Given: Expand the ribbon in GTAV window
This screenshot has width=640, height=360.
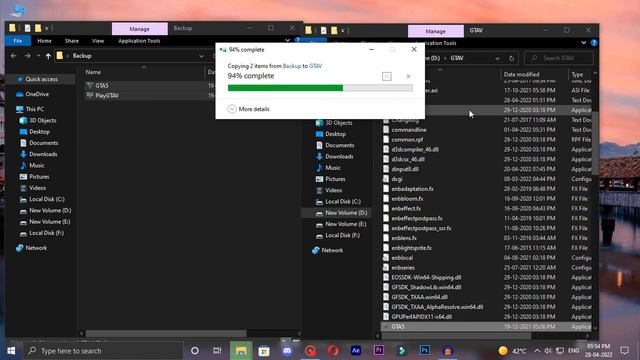Looking at the screenshot, I should (584, 43).
